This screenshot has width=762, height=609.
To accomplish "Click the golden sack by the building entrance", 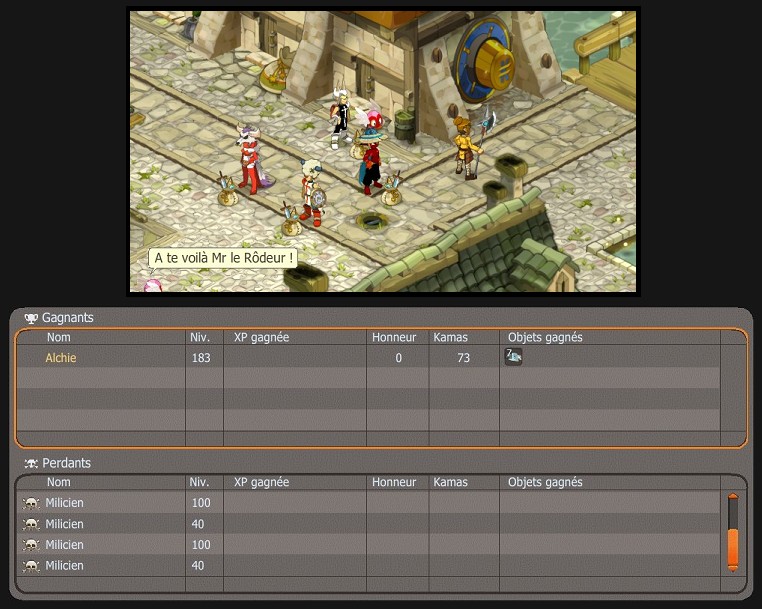I will (275, 74).
